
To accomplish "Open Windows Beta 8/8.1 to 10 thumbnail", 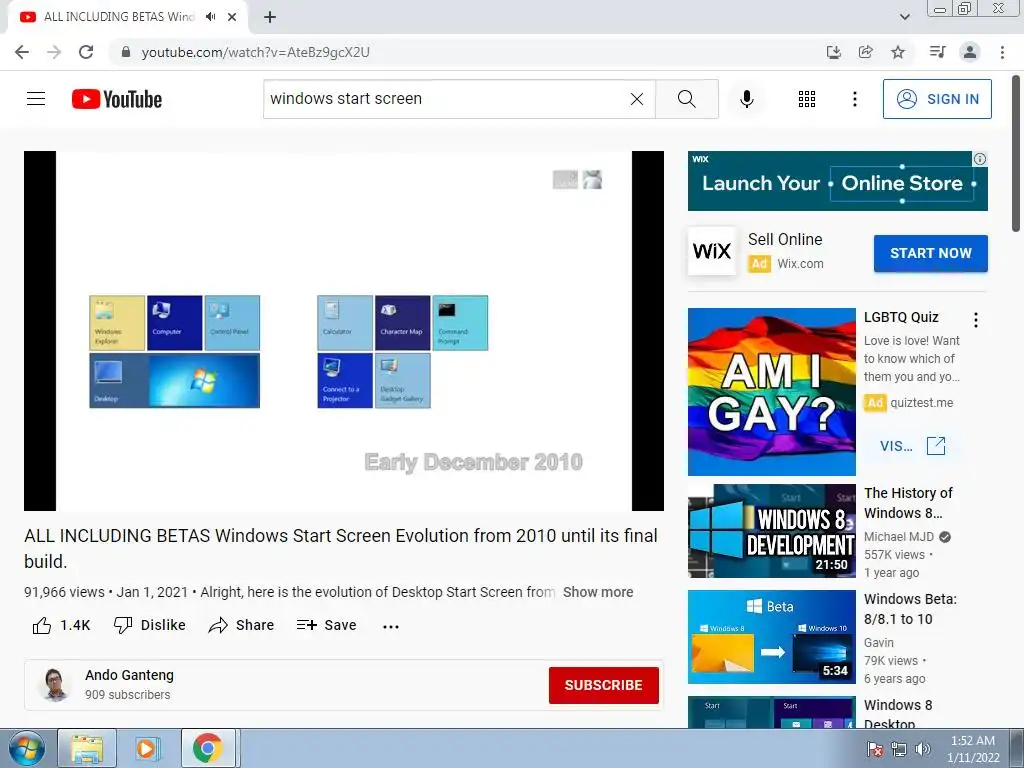I will 771,637.
